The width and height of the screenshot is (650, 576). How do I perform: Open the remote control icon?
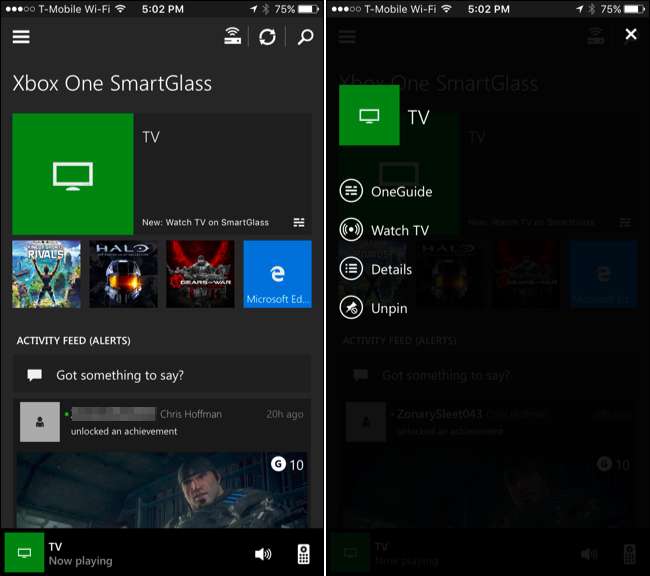point(303,553)
